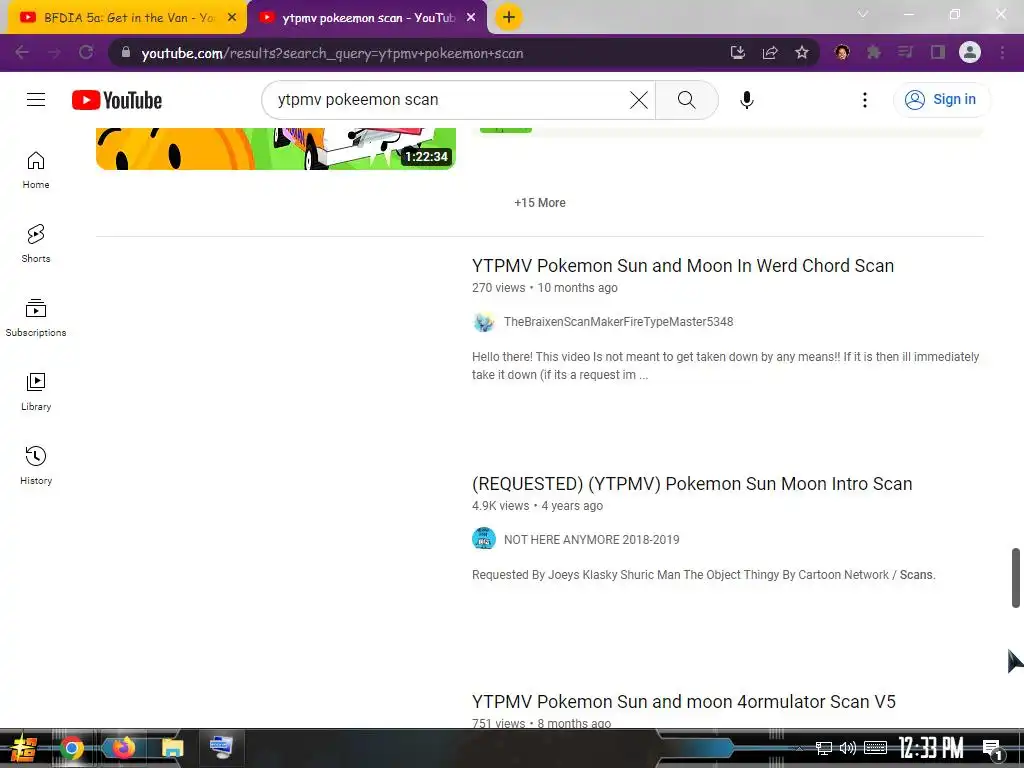Open NOT HERE ANYMORE channel avatar
1024x768 pixels.
(484, 539)
